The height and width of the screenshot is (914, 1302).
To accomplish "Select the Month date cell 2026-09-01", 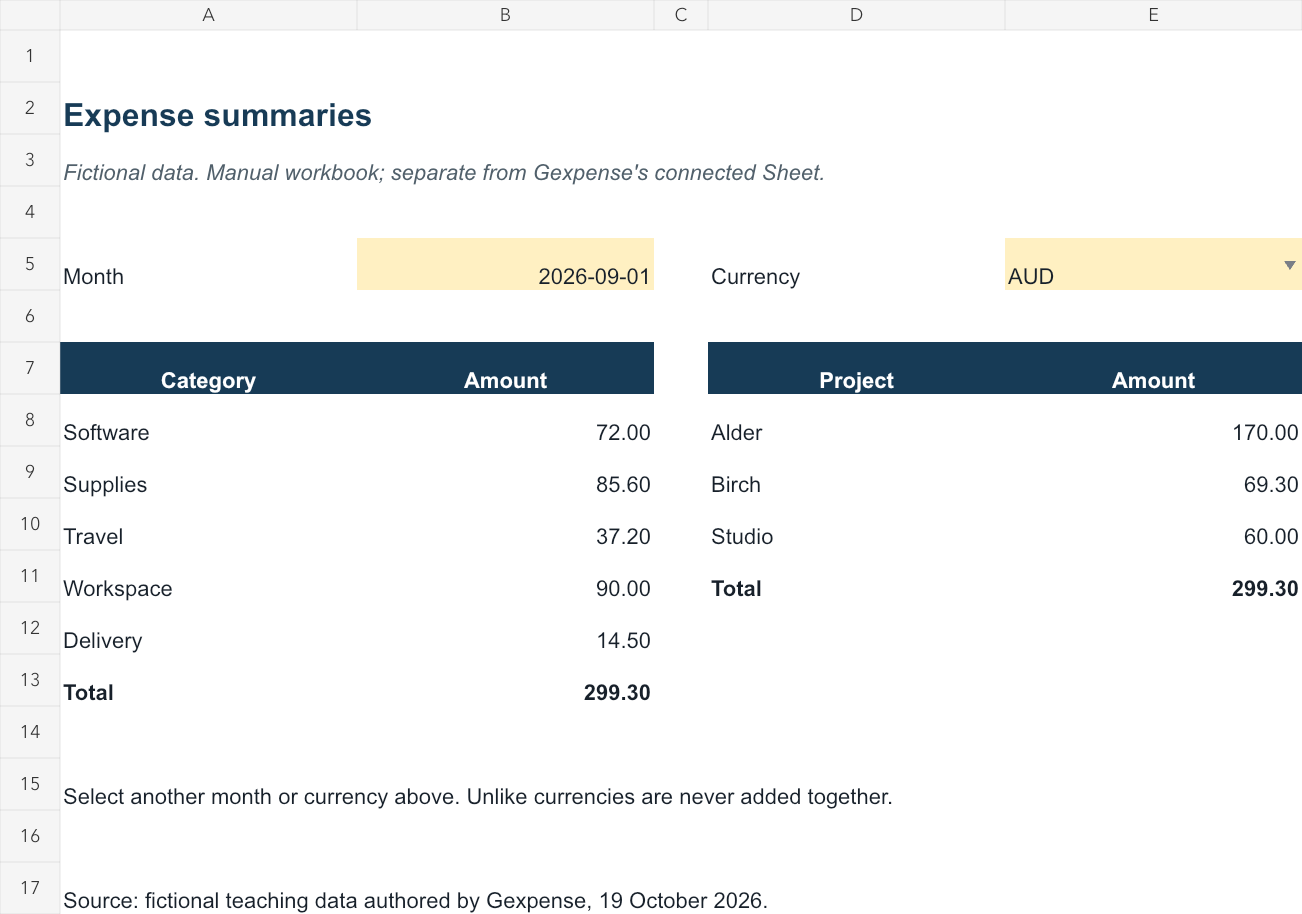I will pos(505,264).
